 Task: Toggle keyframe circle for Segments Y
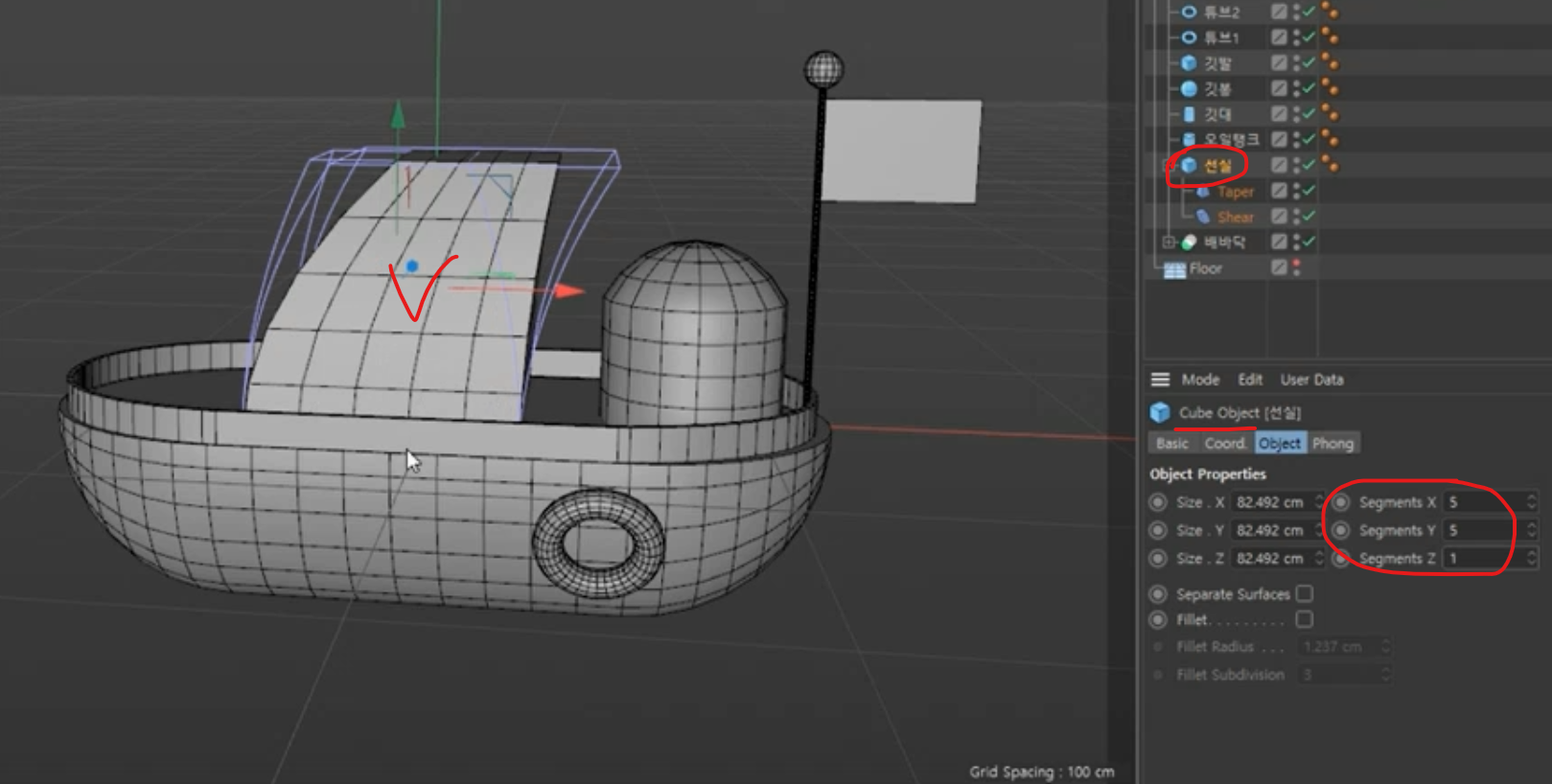1341,530
